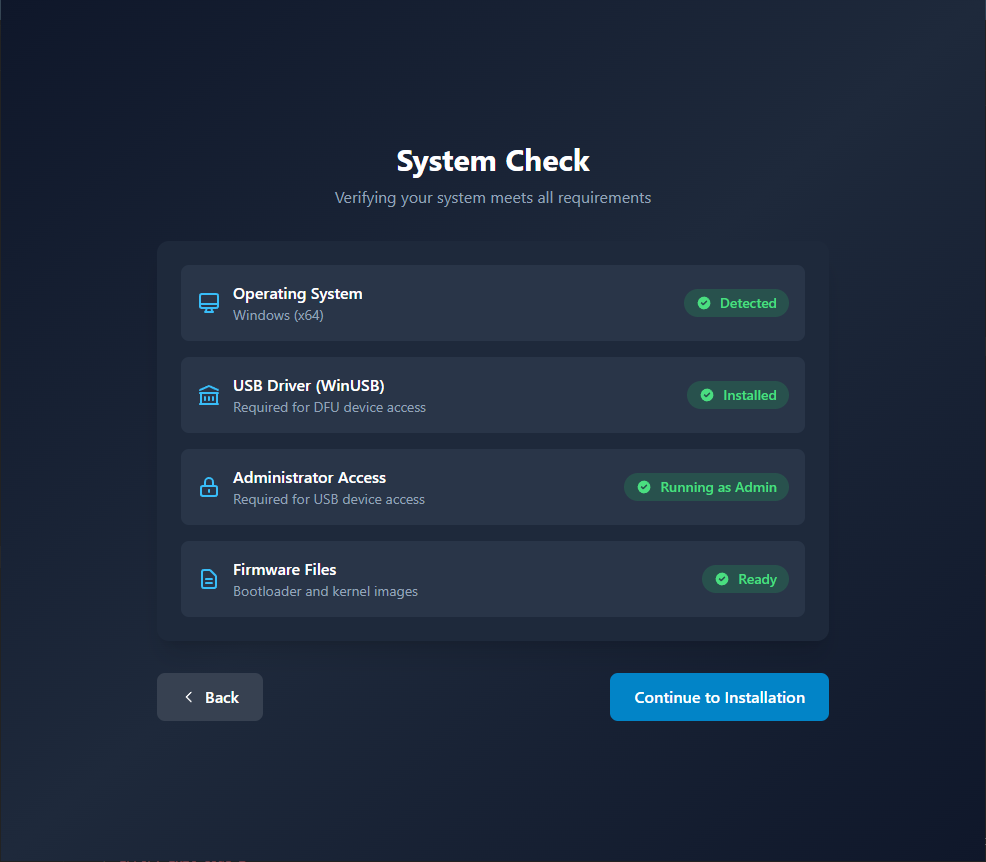Click the System Check page title
The width and height of the screenshot is (986, 862).
tap(492, 161)
